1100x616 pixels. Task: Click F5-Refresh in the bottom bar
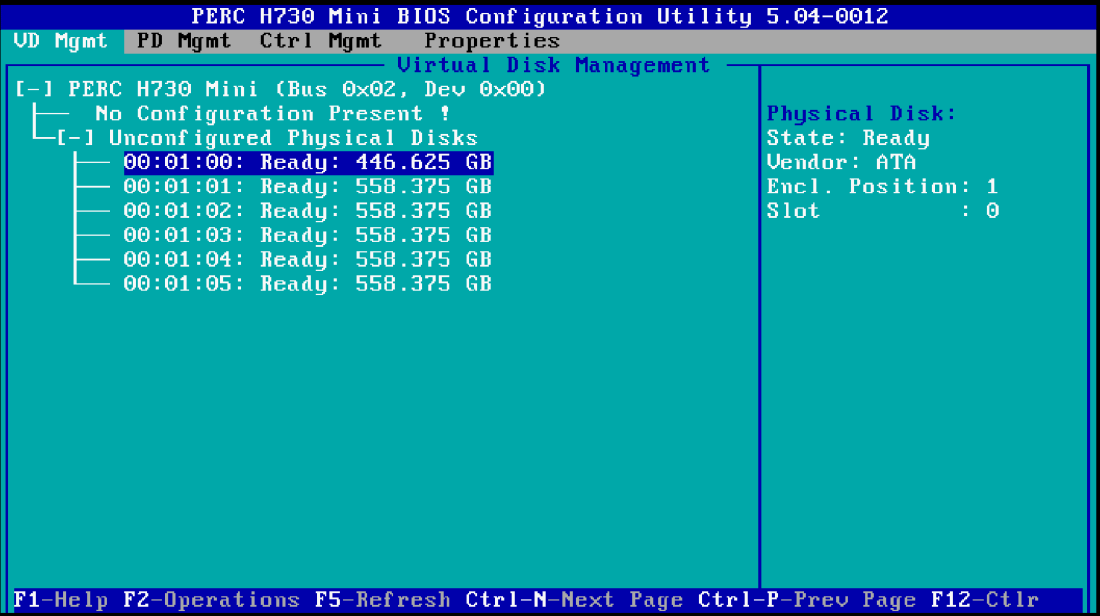click(382, 600)
